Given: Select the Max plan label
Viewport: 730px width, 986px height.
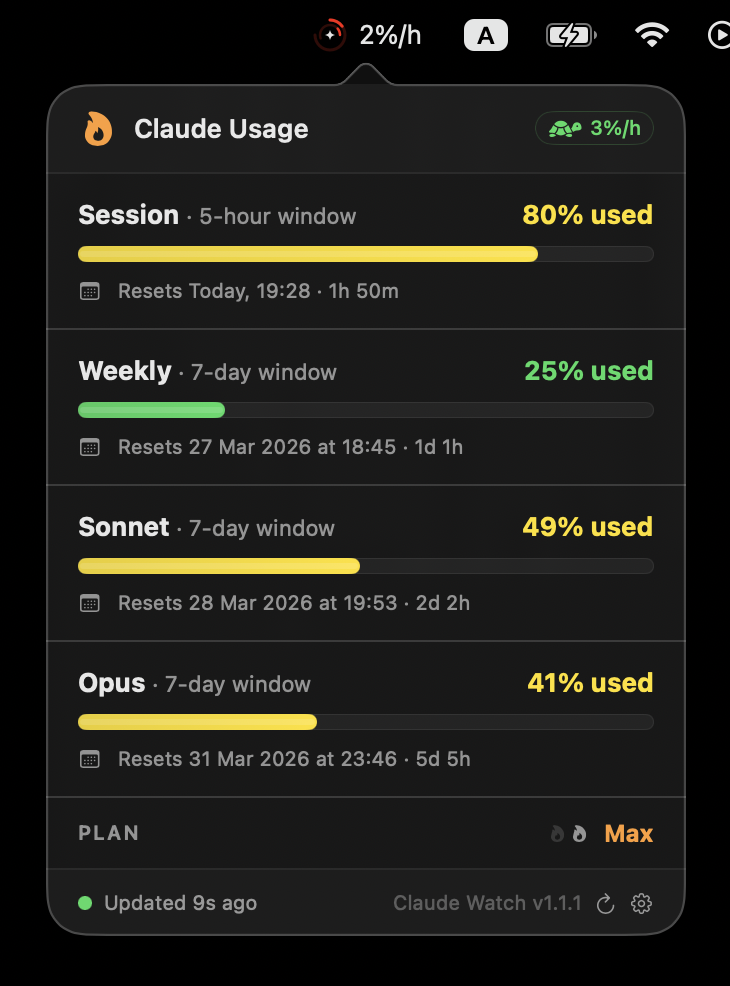Looking at the screenshot, I should tap(628, 833).
